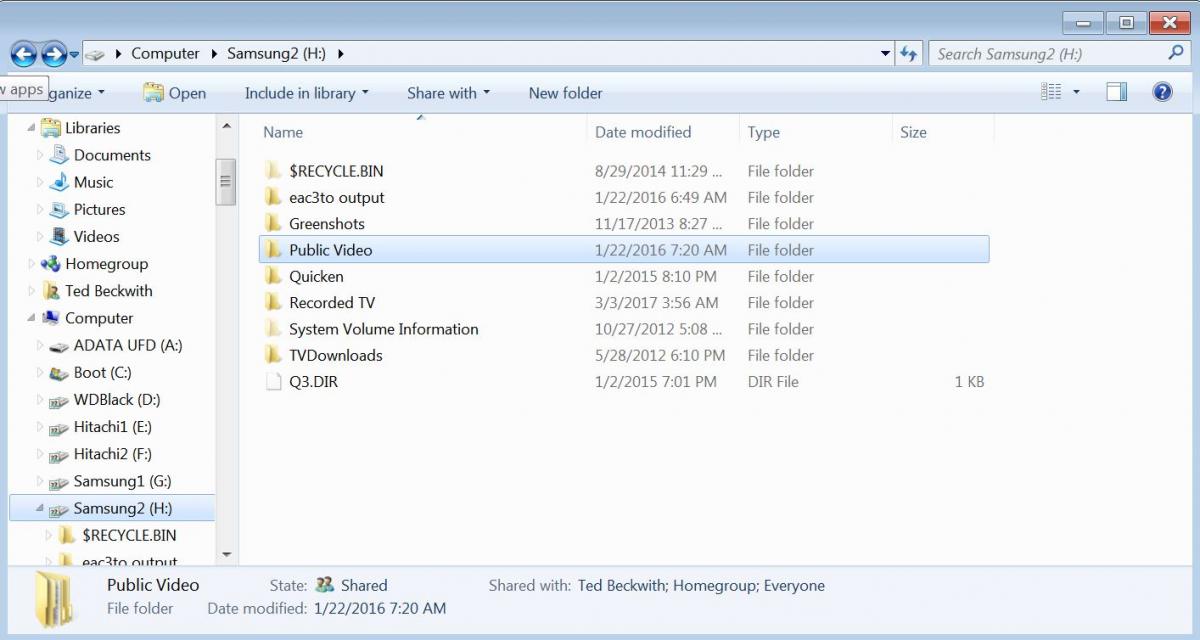Toggle the preview pane
Viewport: 1200px width, 640px height.
pos(1117,92)
